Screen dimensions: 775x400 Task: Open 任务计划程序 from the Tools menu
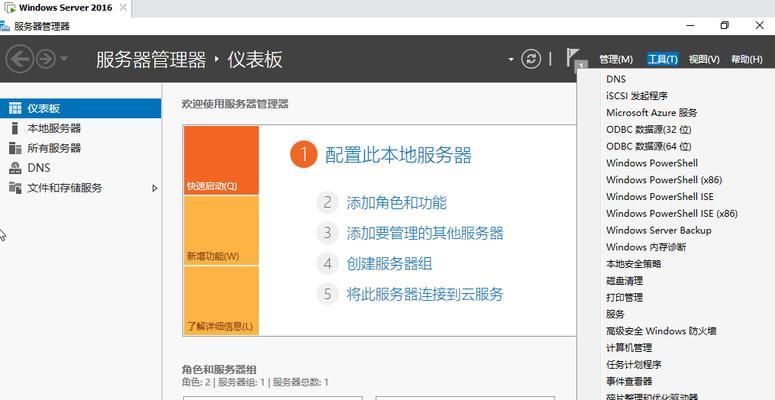634,364
